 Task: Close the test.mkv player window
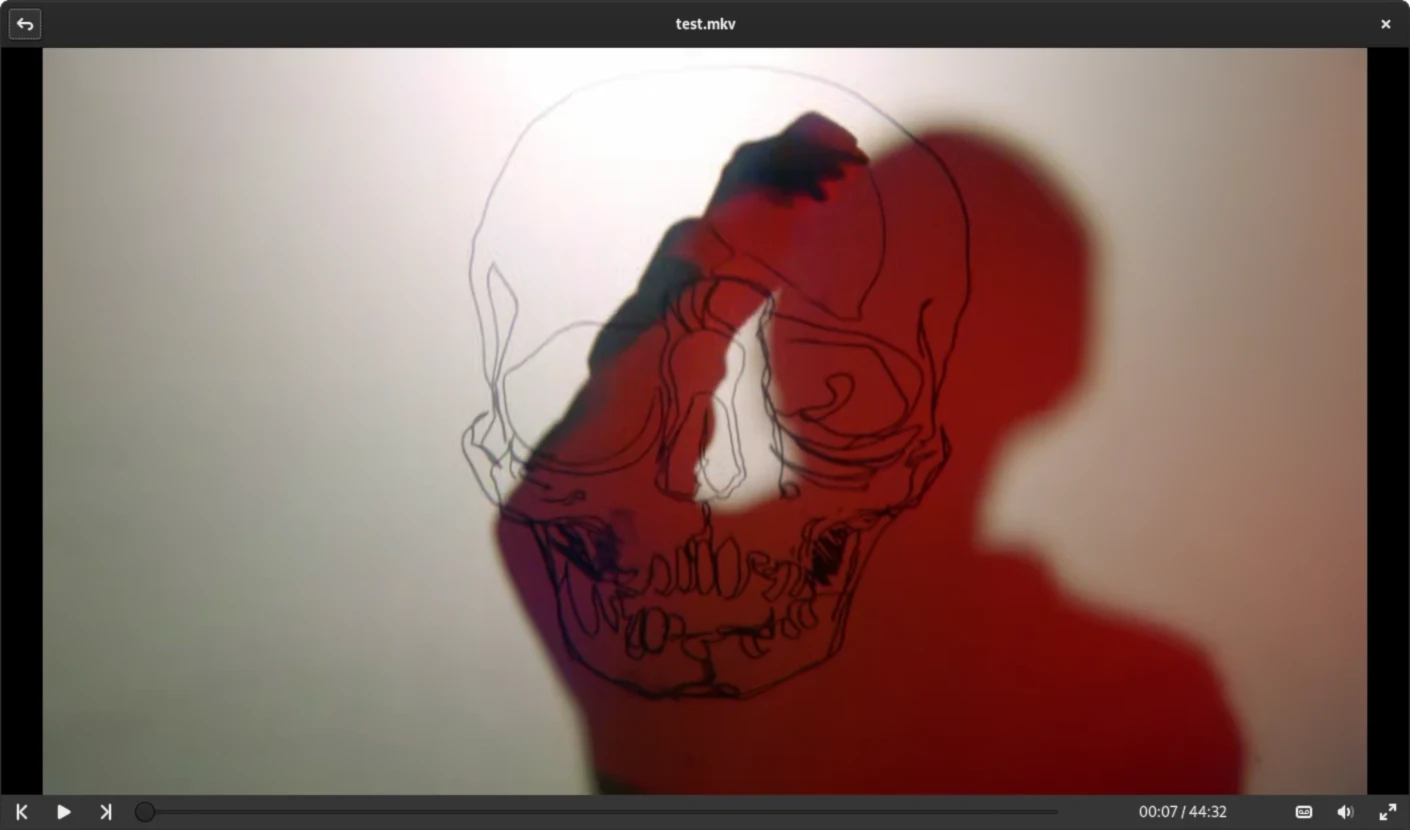[1386, 23]
